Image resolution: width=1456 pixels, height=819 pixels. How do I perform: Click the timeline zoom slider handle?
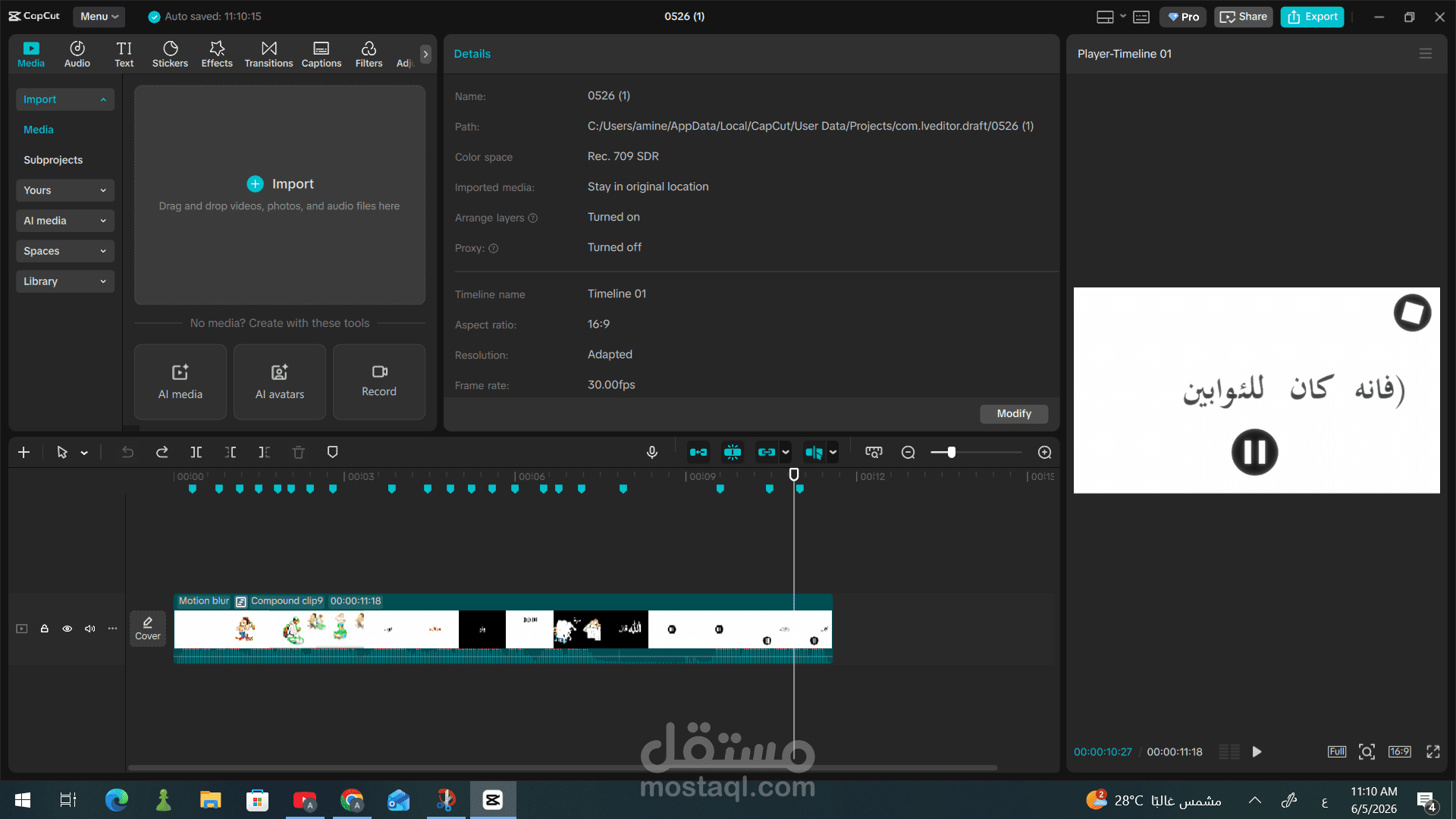click(951, 453)
